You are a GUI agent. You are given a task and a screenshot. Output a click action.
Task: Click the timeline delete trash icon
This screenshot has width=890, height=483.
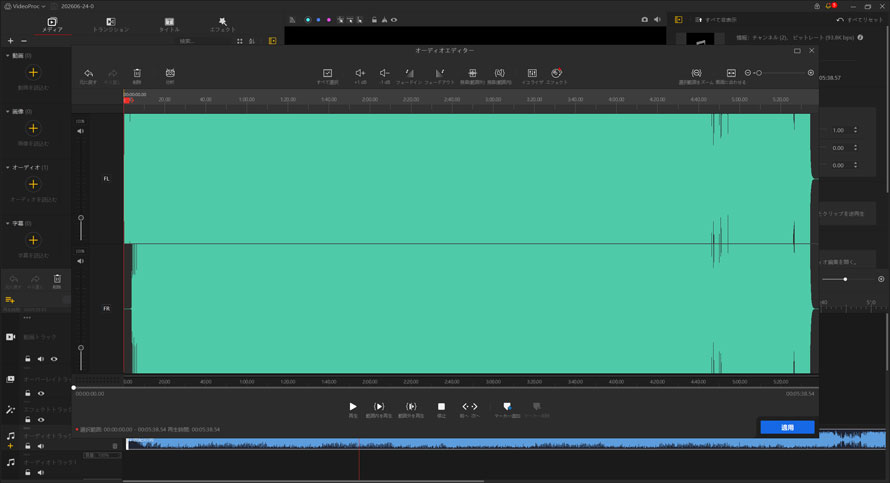pyautogui.click(x=57, y=279)
